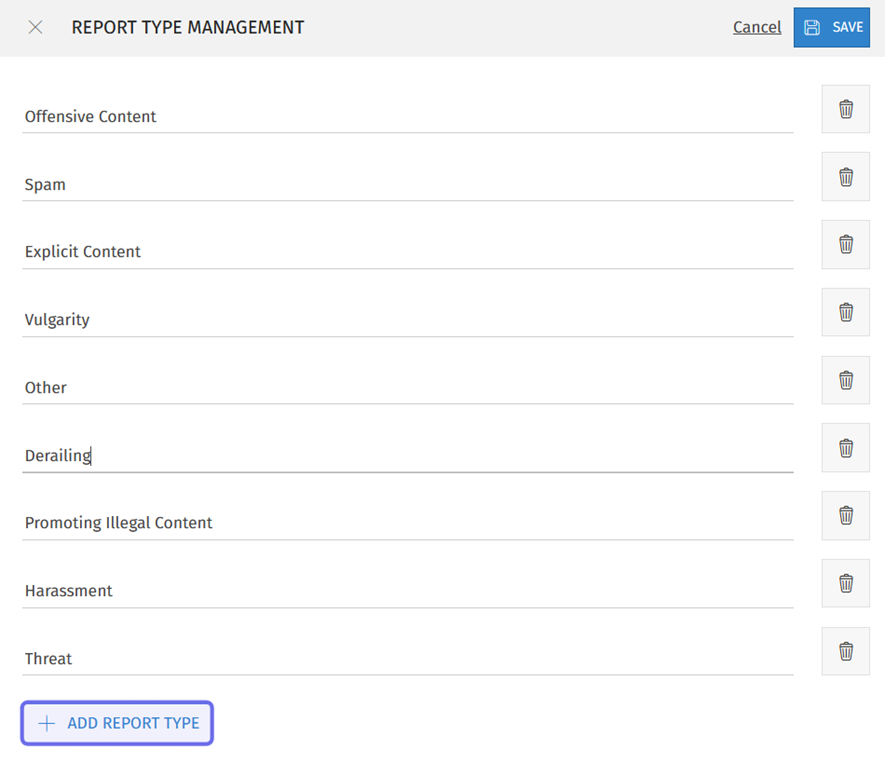The width and height of the screenshot is (885, 763).
Task: Click into the Spam input field
Action: click(x=408, y=184)
